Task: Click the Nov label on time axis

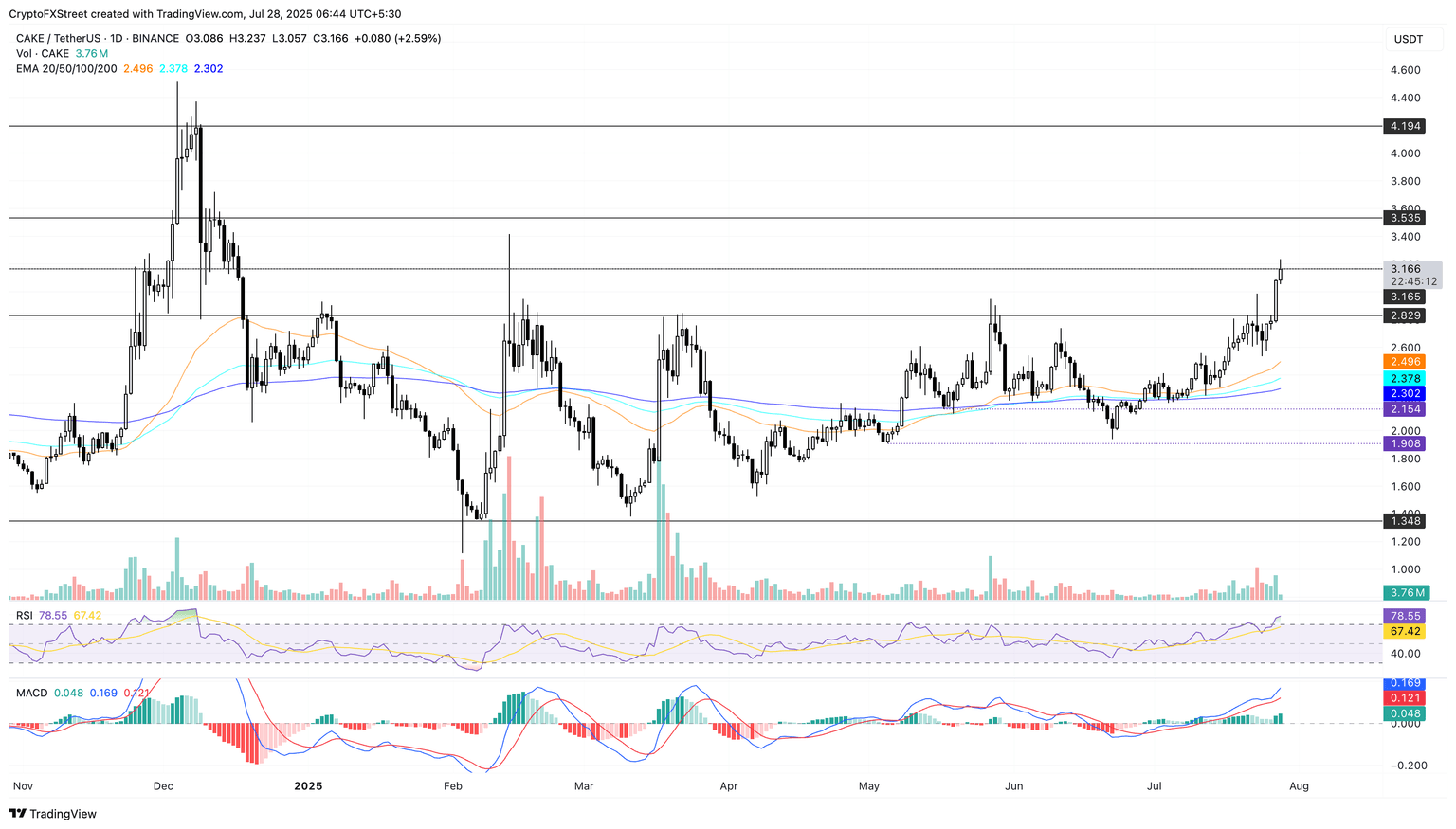Action: coord(23,786)
